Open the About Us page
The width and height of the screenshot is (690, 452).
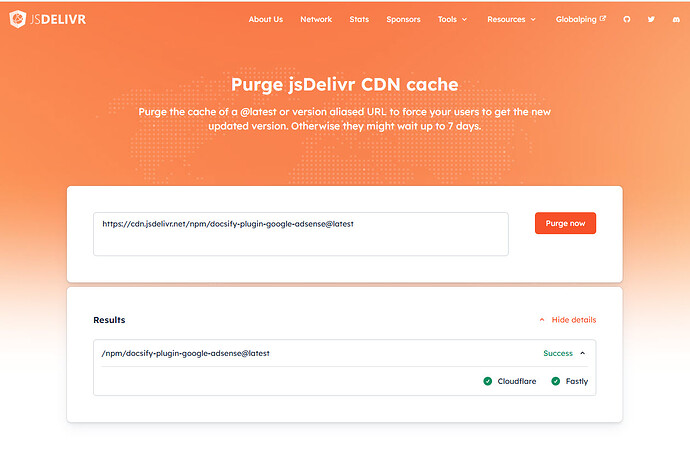tap(266, 19)
